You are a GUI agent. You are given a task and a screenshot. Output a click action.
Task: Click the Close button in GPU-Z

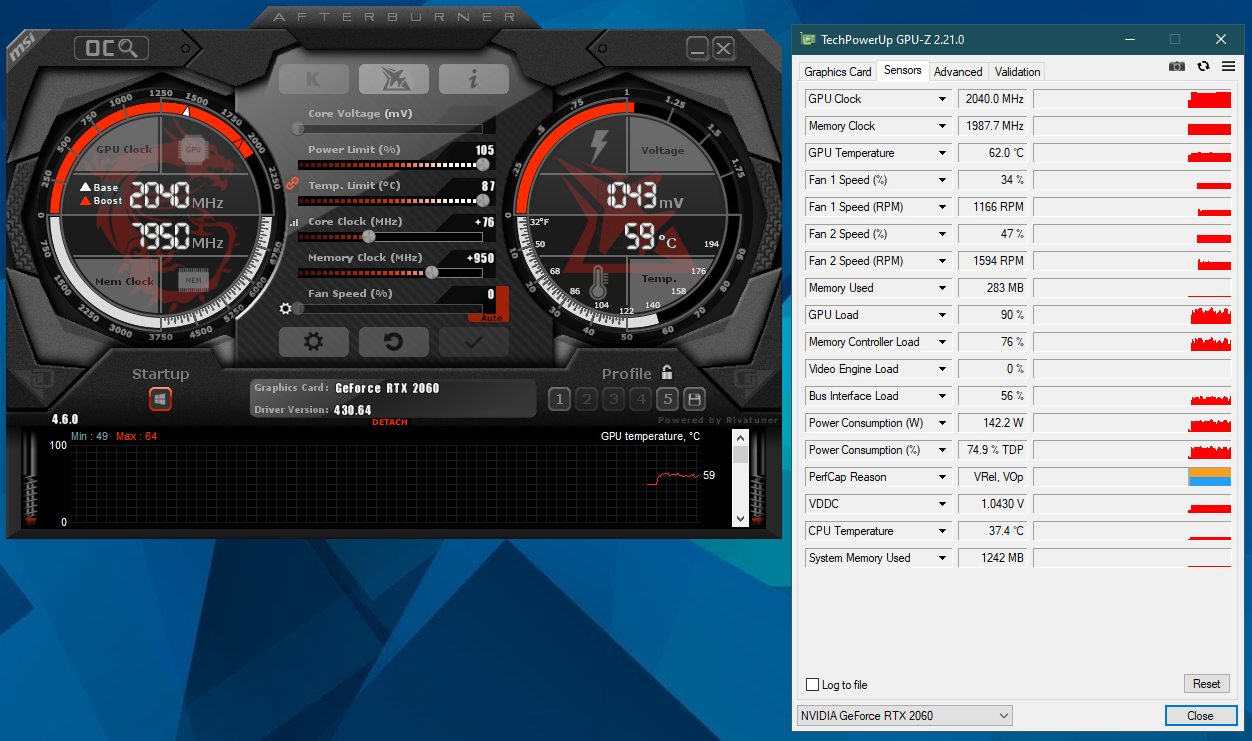(x=1200, y=716)
